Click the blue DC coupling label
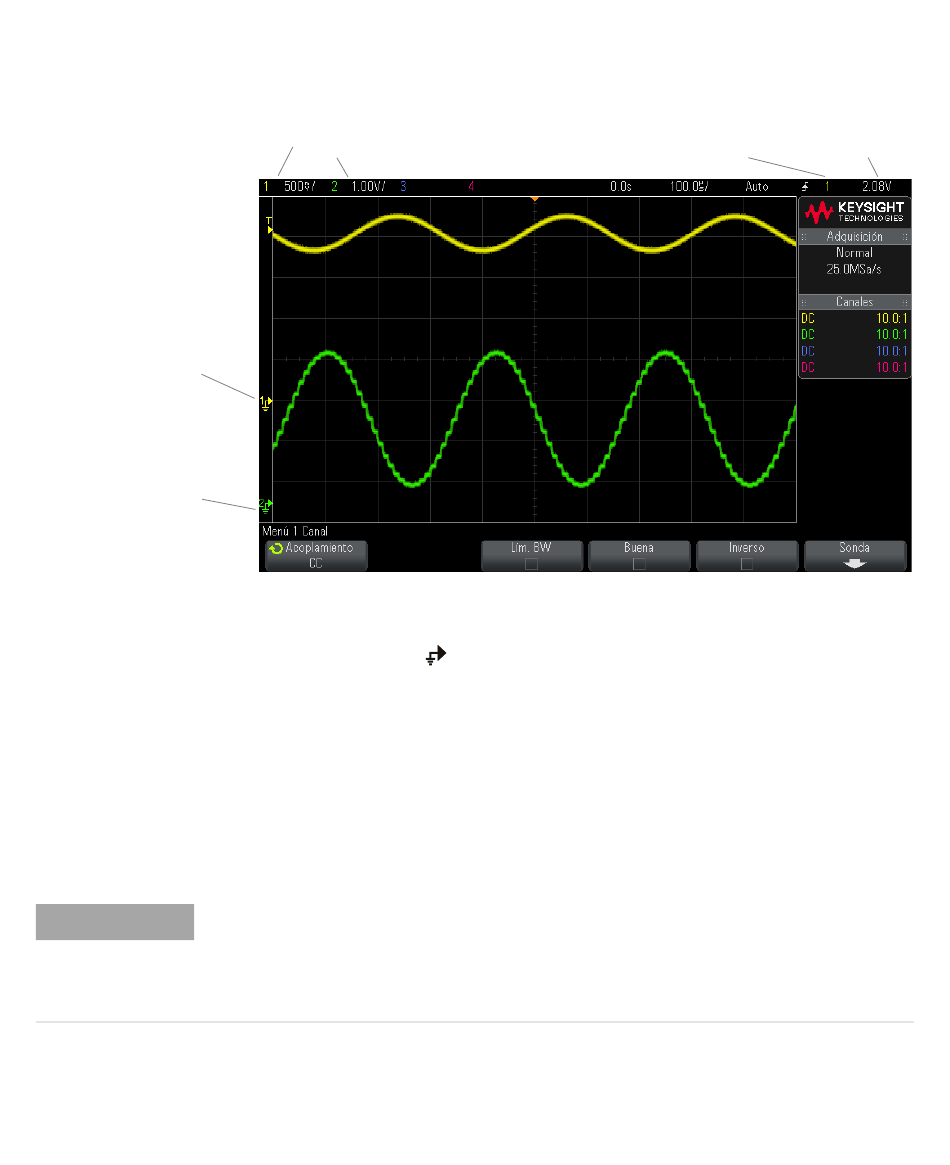 point(808,351)
